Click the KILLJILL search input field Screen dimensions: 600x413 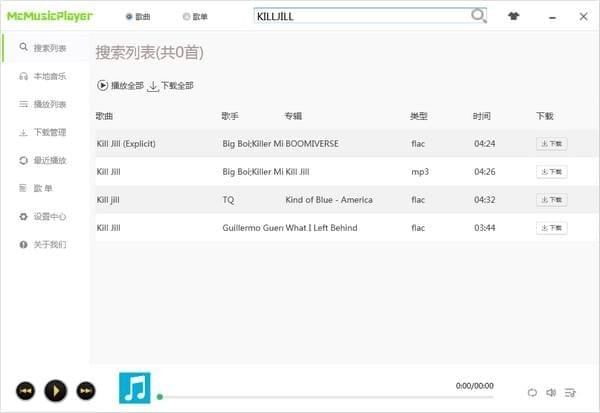point(362,16)
